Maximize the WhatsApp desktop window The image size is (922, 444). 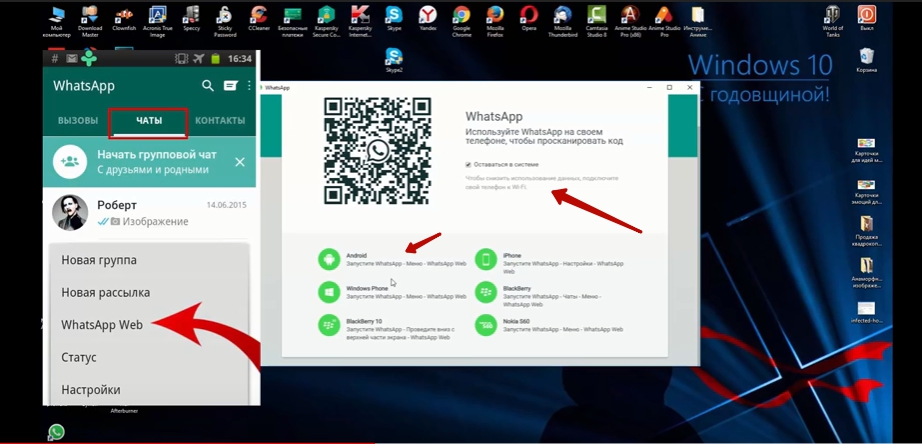[x=669, y=88]
